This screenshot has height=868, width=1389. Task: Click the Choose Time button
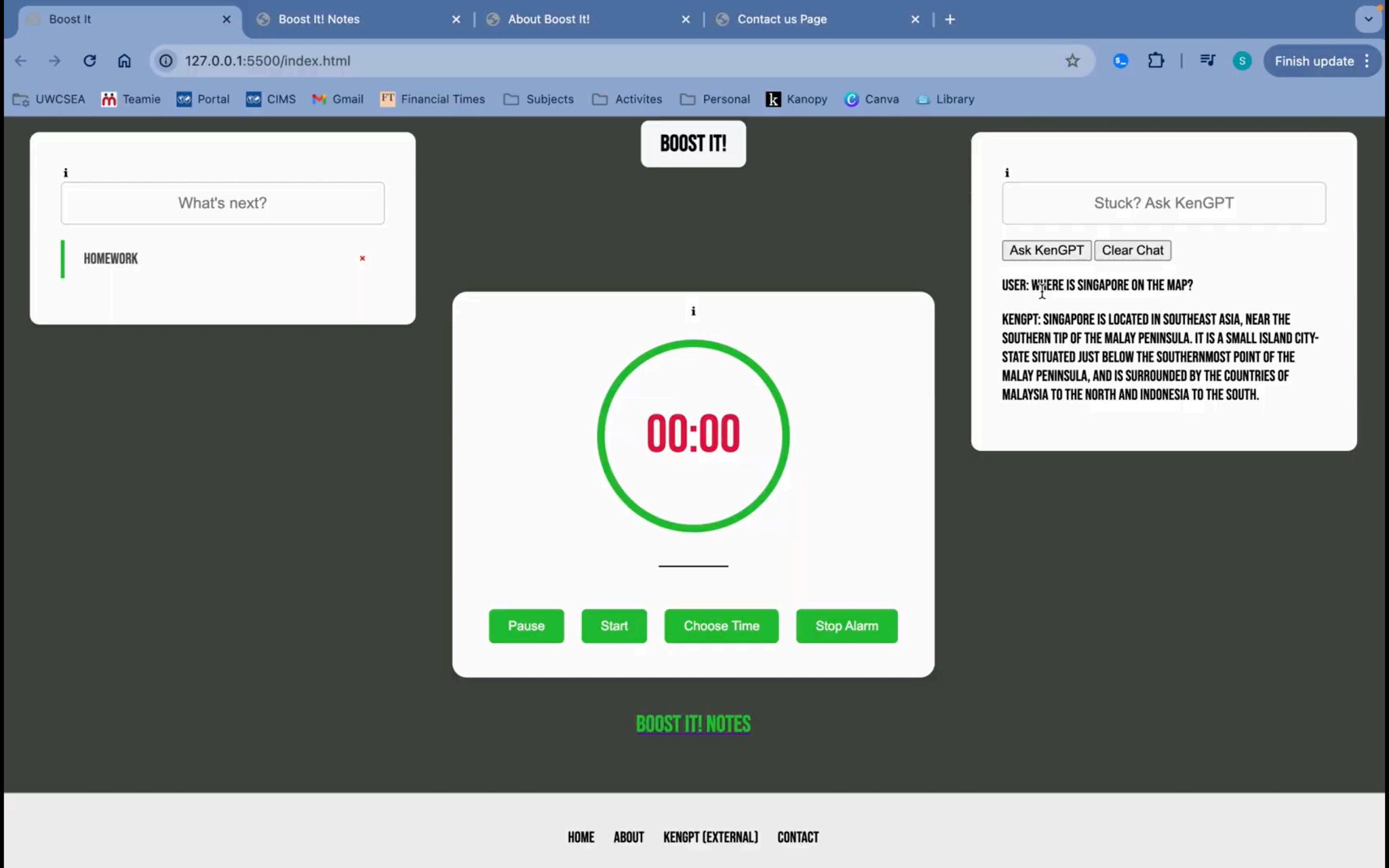[721, 626]
